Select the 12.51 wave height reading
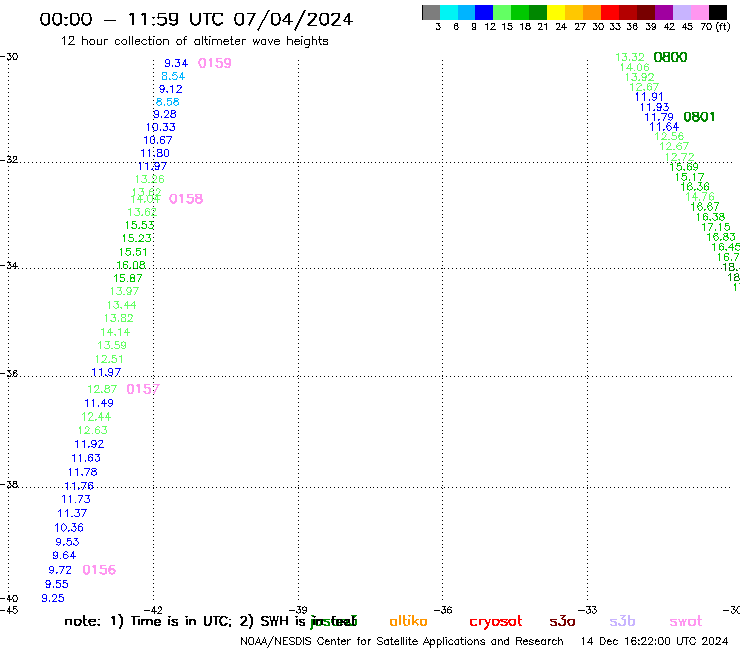This screenshot has width=740, height=650. point(109,359)
